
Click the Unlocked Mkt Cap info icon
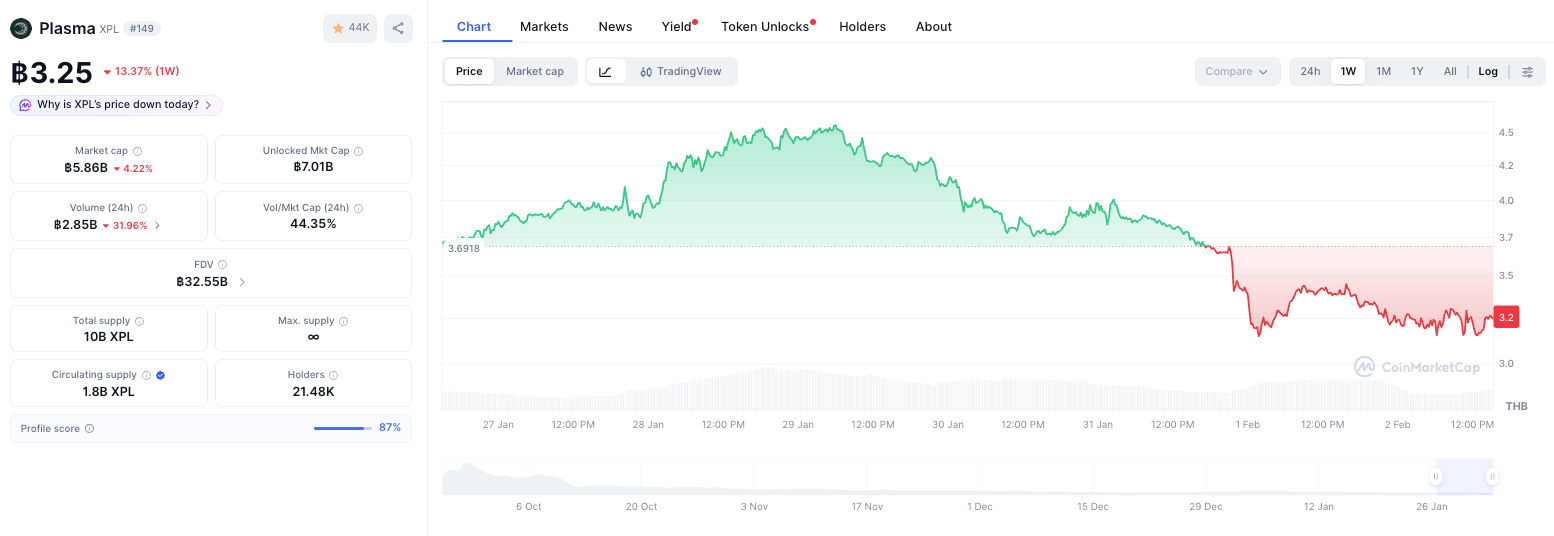(358, 151)
